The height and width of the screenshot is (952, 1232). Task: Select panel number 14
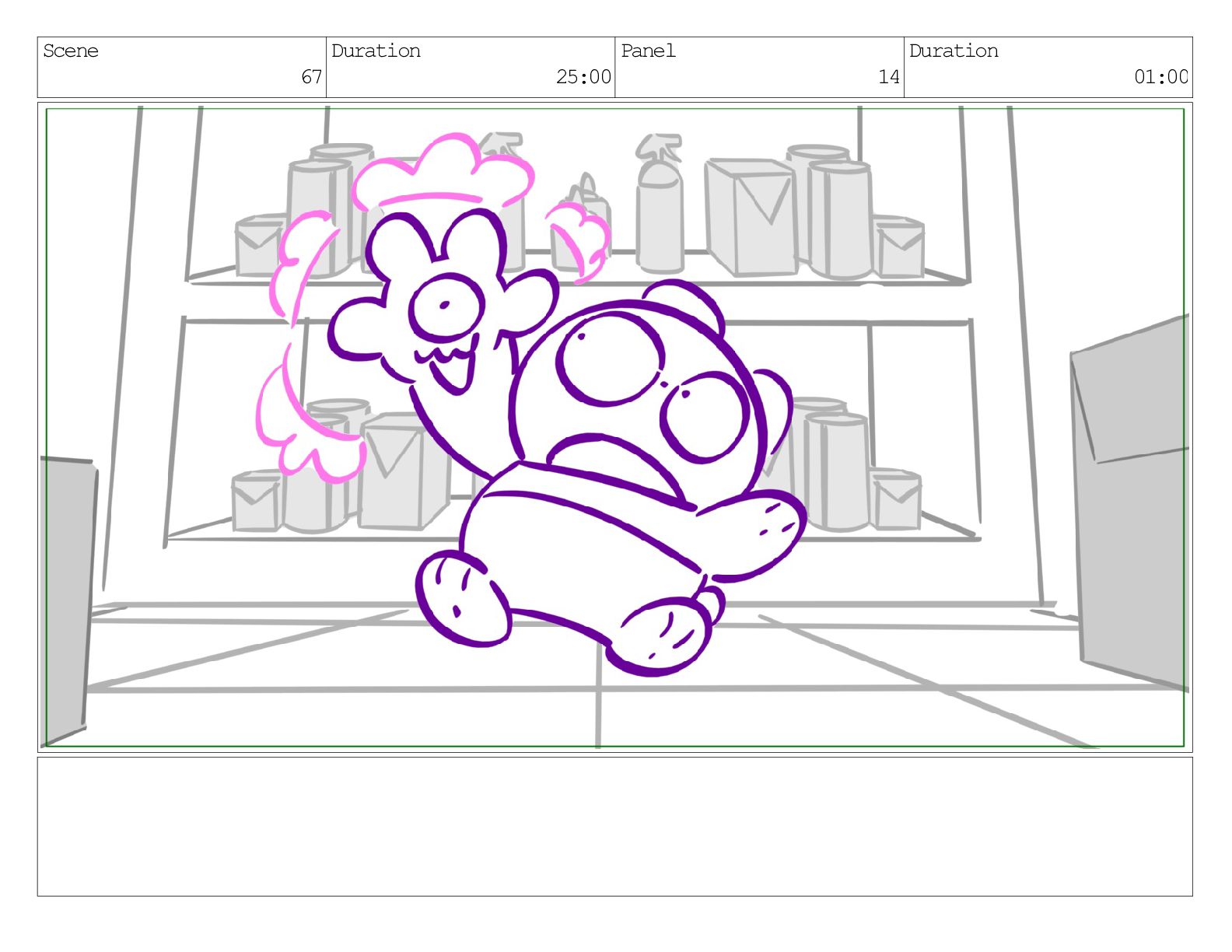click(x=889, y=77)
